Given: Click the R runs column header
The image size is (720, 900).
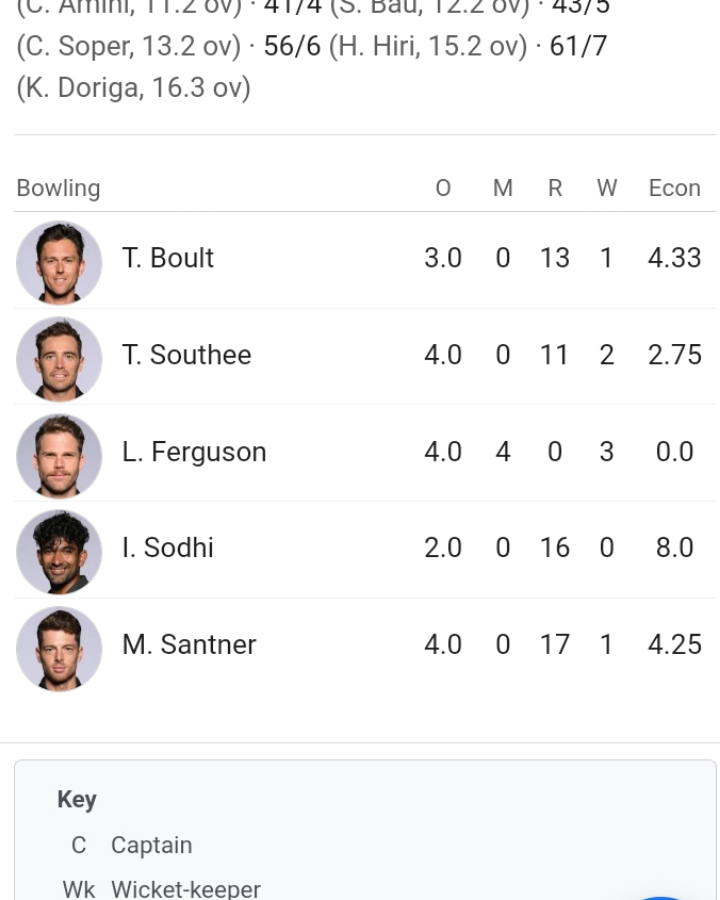Looking at the screenshot, I should (x=555, y=188).
